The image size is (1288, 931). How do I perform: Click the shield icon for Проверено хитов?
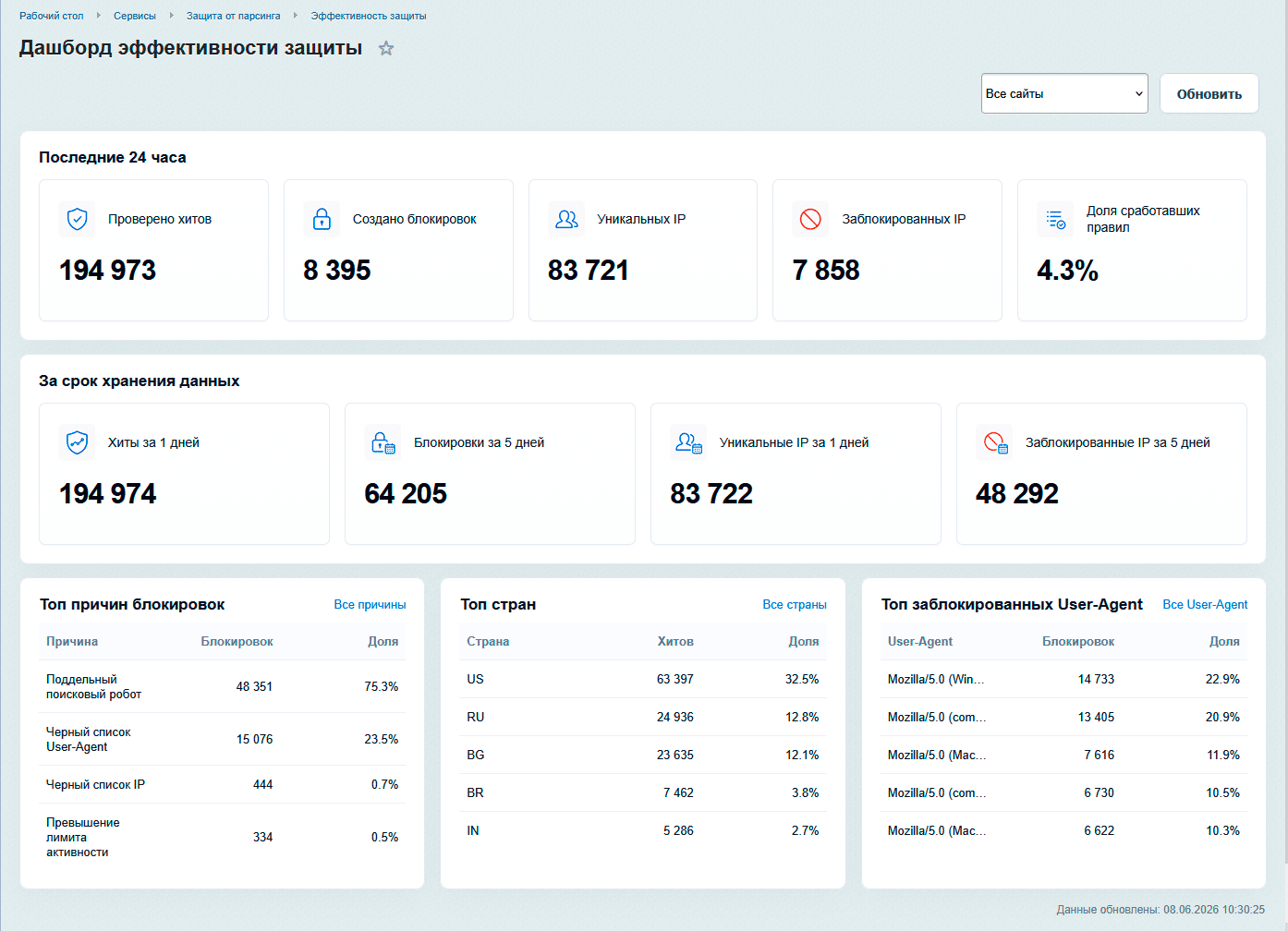tap(78, 219)
